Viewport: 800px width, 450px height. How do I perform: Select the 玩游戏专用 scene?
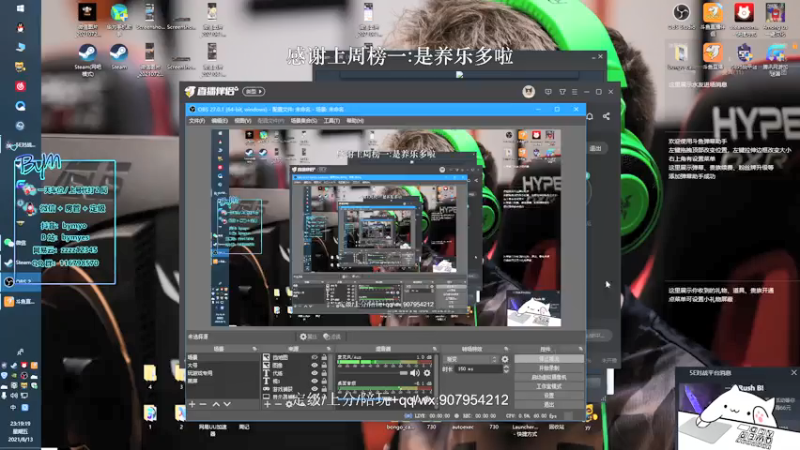pyautogui.click(x=200, y=373)
